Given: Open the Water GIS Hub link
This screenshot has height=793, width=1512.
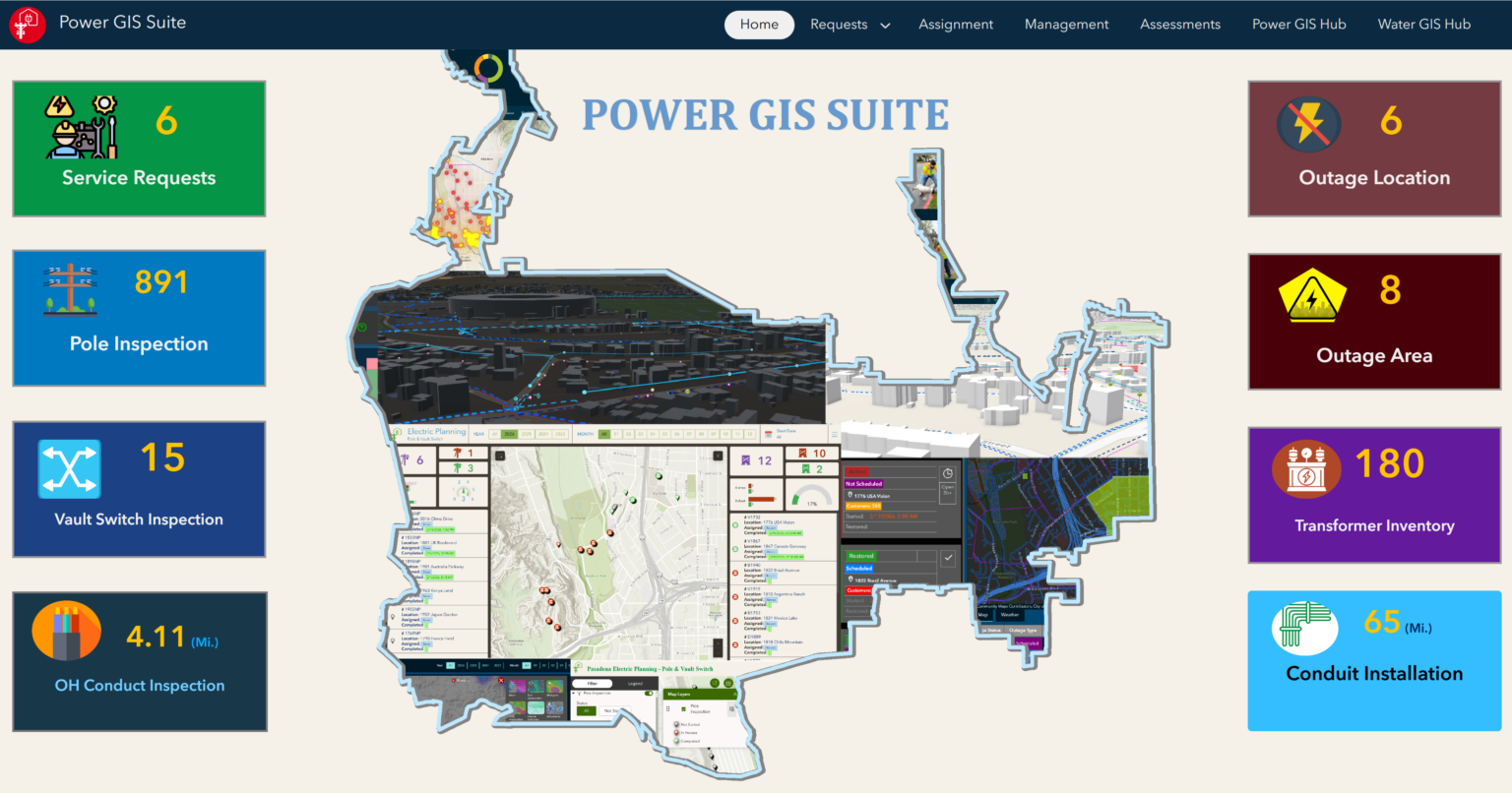Looking at the screenshot, I should [1423, 25].
